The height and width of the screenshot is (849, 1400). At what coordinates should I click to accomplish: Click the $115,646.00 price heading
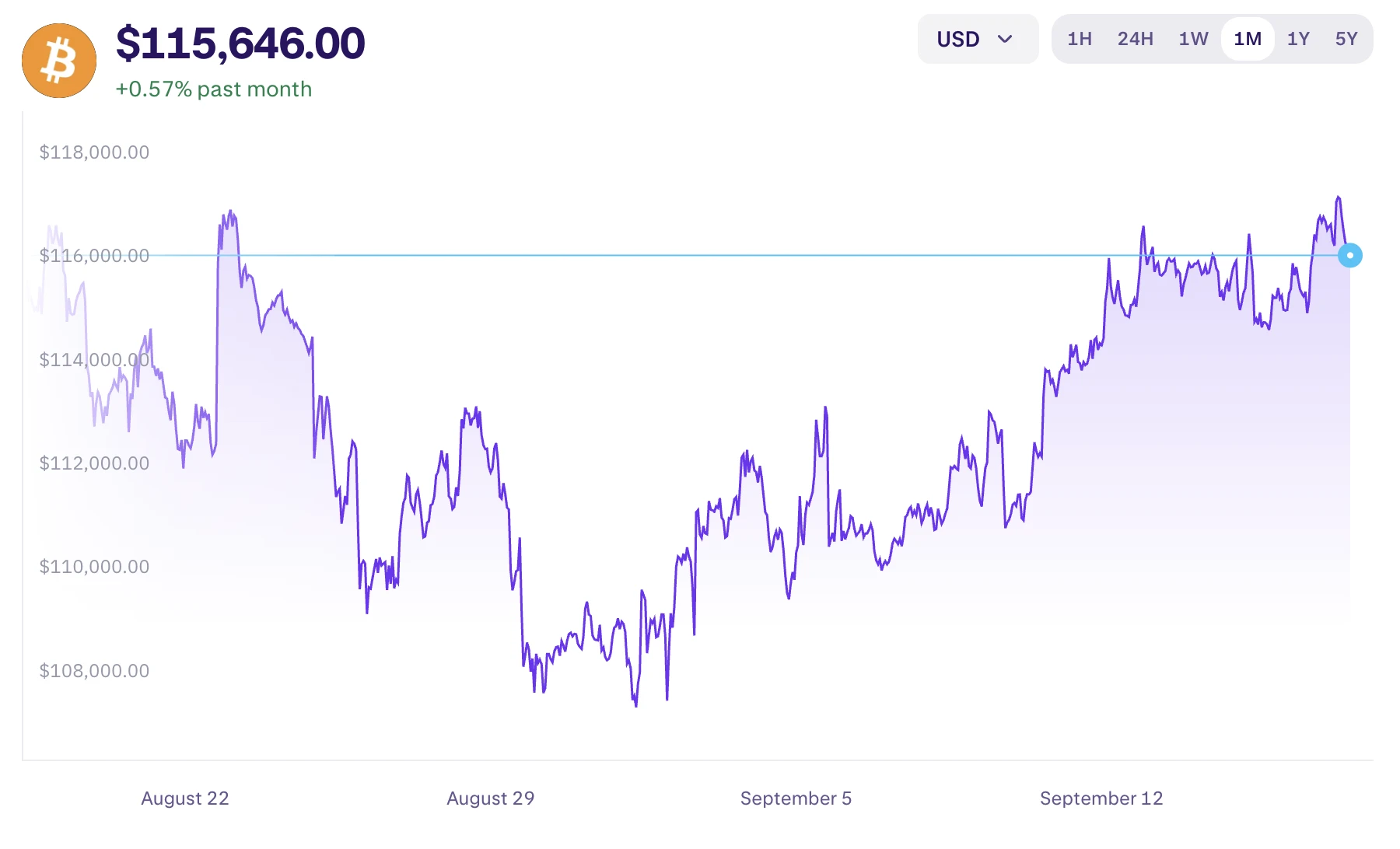[x=240, y=43]
